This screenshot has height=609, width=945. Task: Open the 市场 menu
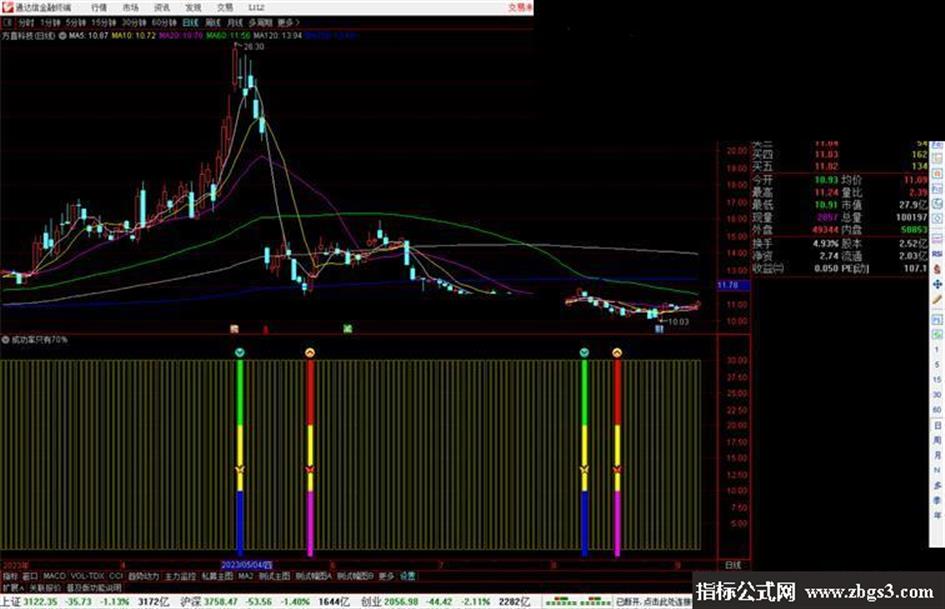click(130, 7)
